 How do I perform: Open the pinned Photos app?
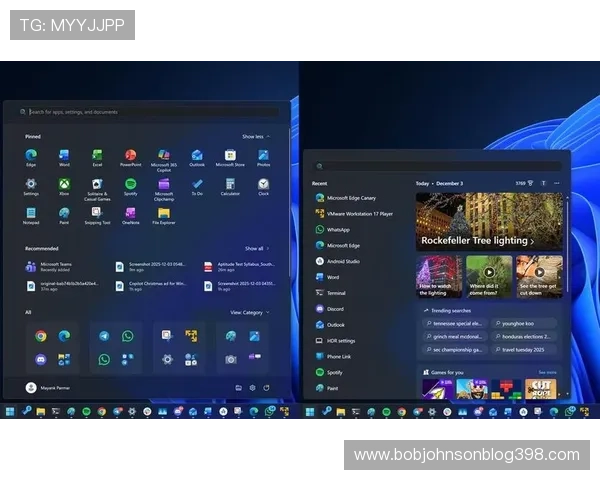pos(263,158)
